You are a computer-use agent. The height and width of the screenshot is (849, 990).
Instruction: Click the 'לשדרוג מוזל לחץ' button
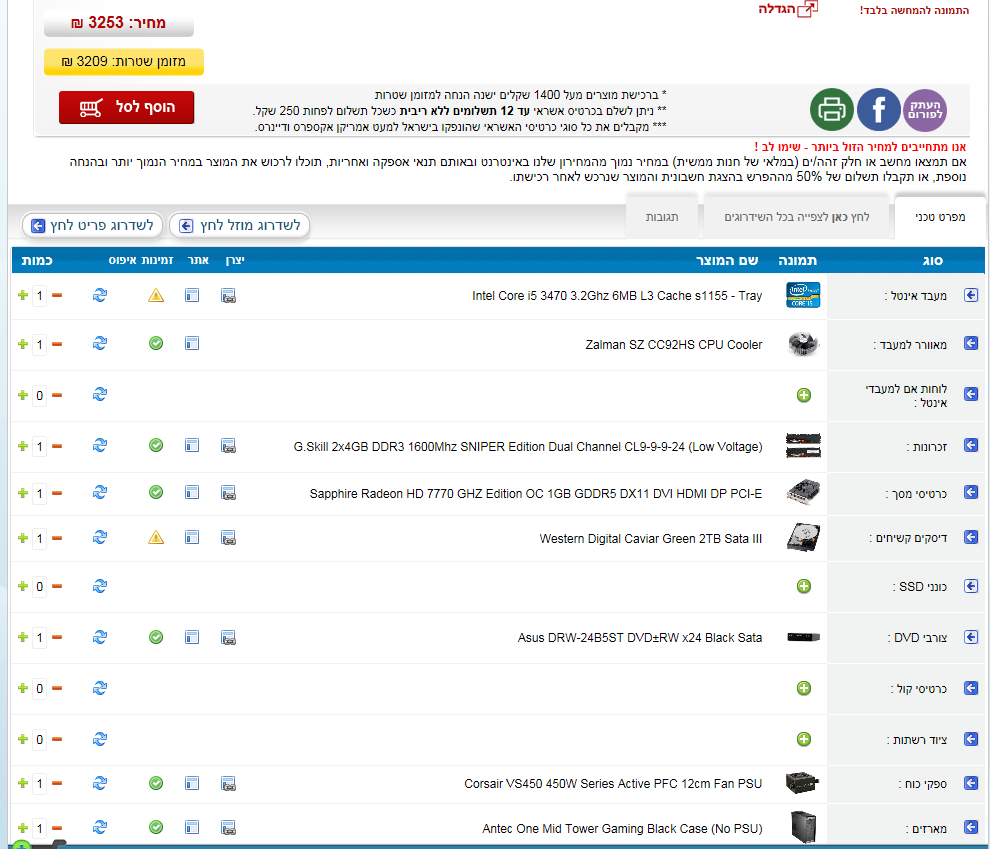point(240,225)
